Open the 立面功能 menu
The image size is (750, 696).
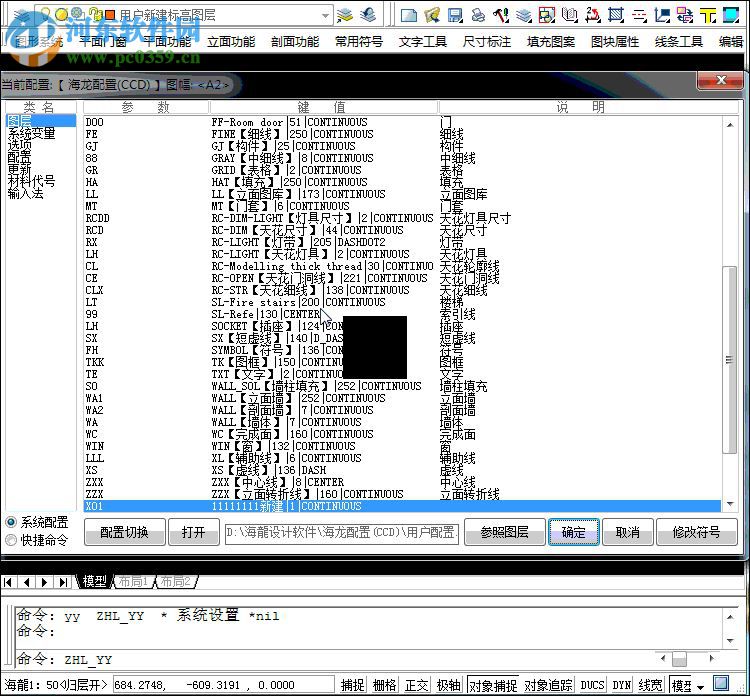(x=231, y=42)
